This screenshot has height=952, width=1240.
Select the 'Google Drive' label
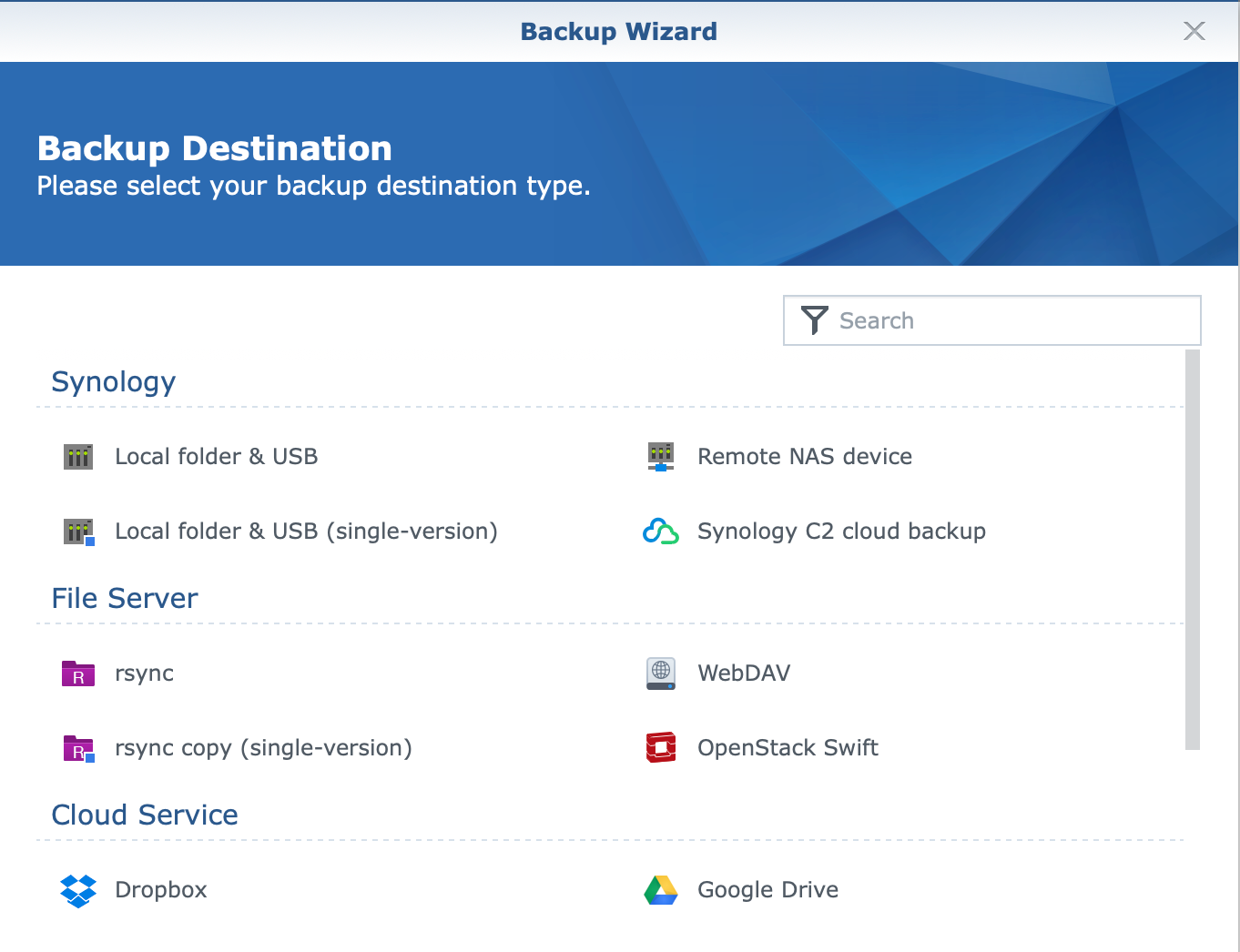[x=767, y=890]
